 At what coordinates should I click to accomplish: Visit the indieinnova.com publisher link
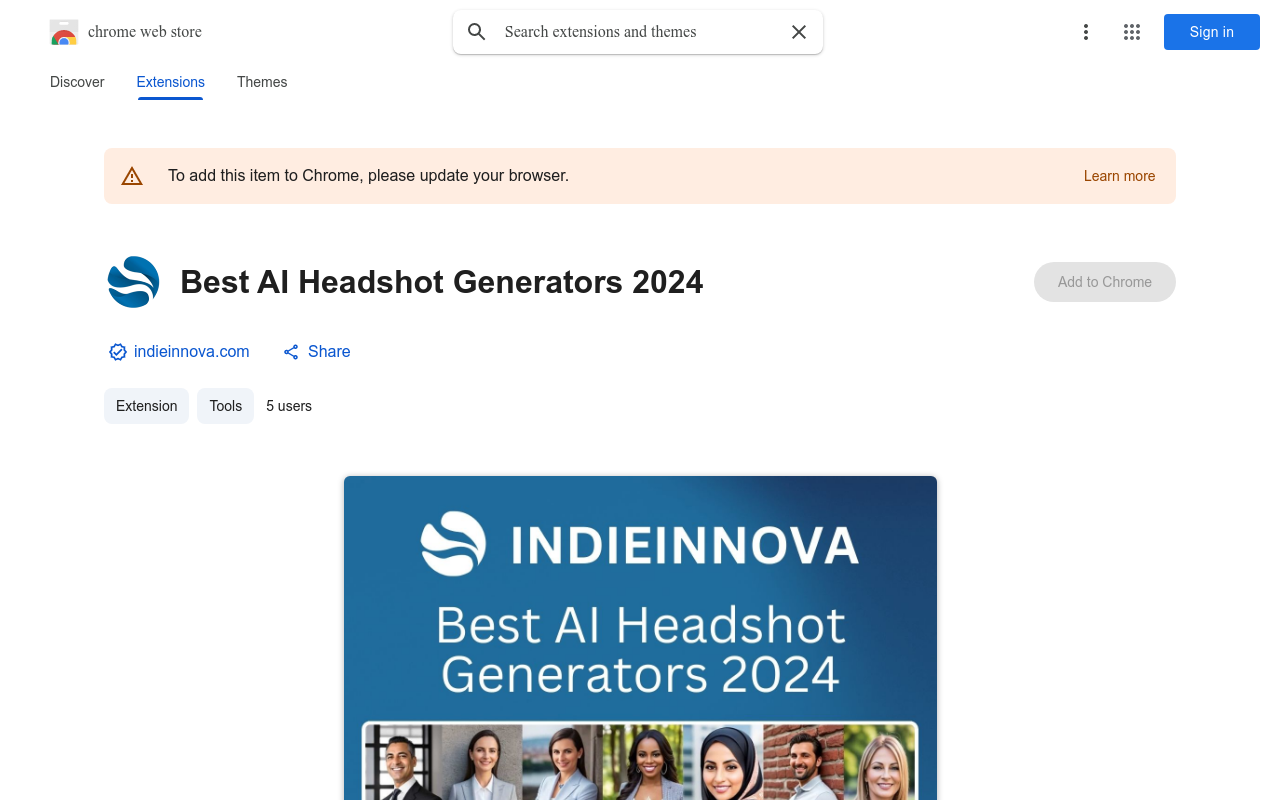tap(191, 352)
